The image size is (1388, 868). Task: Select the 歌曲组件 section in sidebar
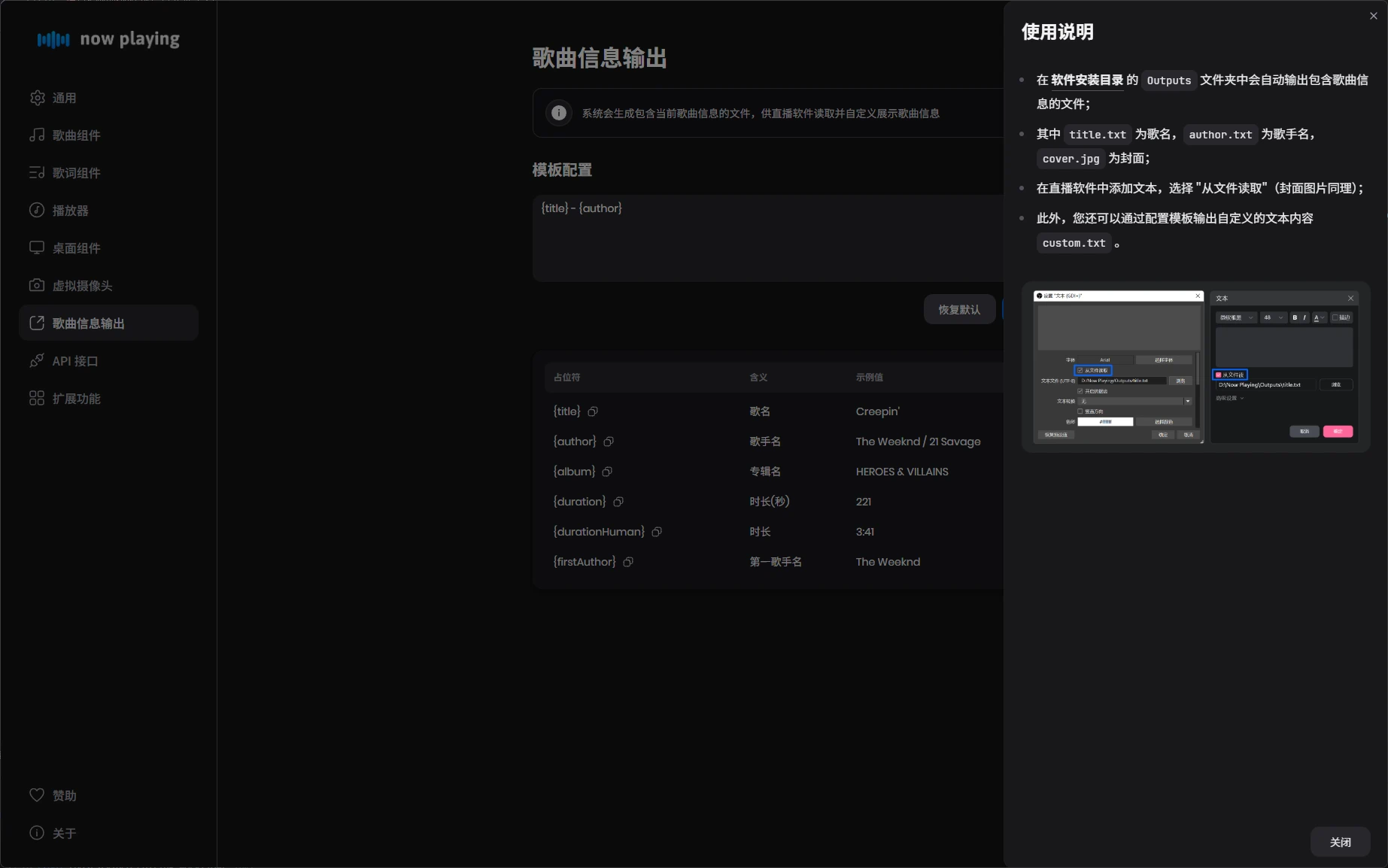[75, 135]
